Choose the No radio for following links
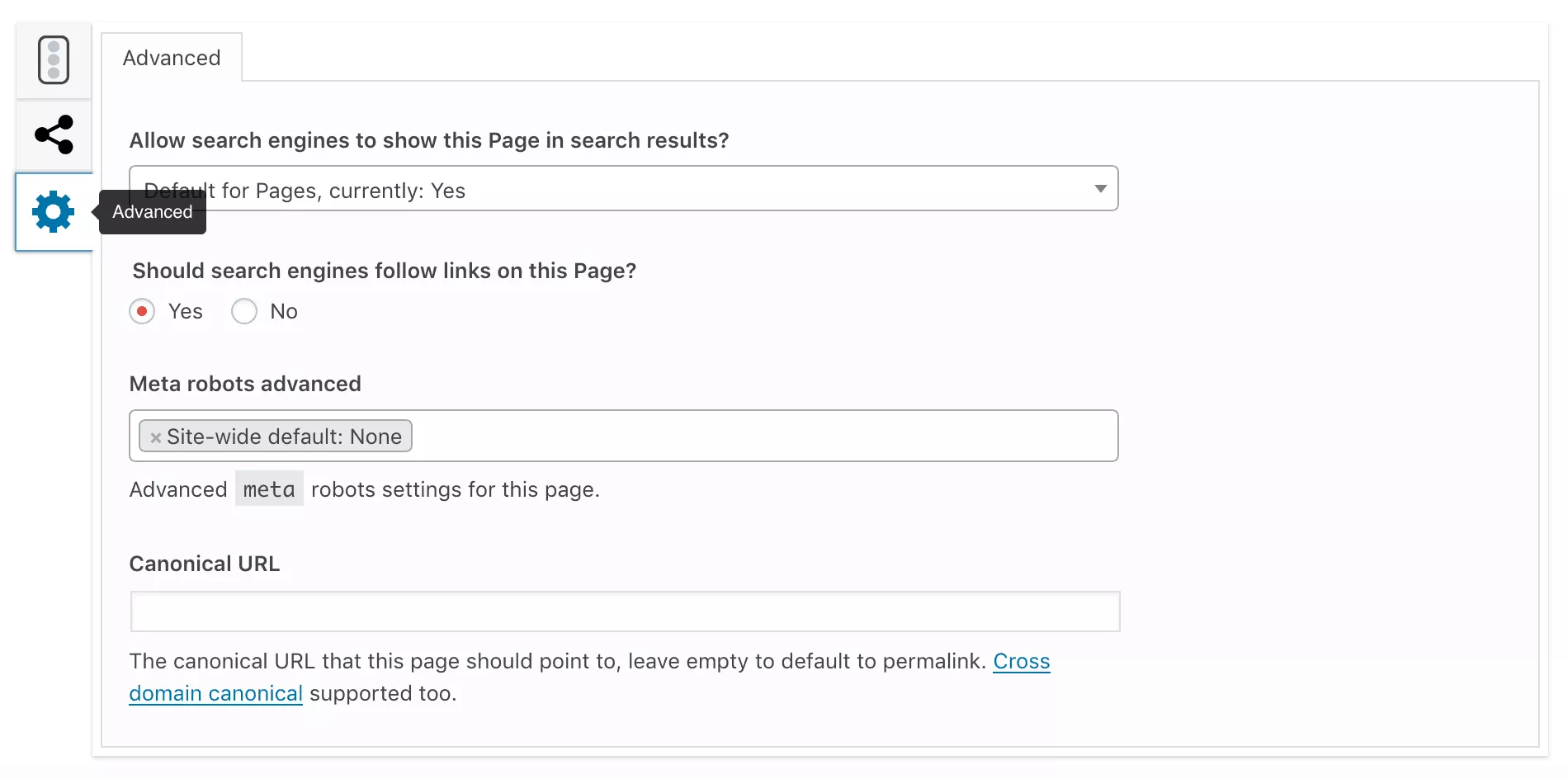Screen dimensions: 1568x779 click(244, 311)
